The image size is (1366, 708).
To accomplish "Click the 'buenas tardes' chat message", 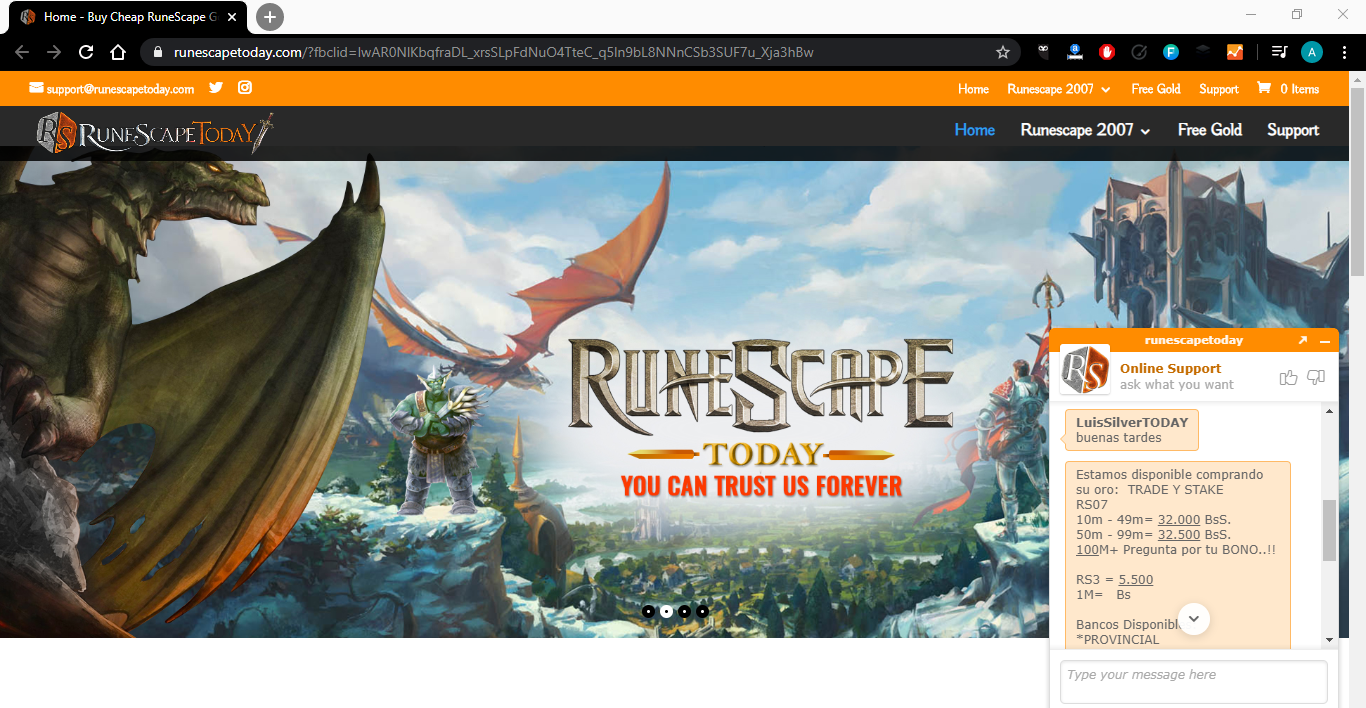I will point(1119,437).
